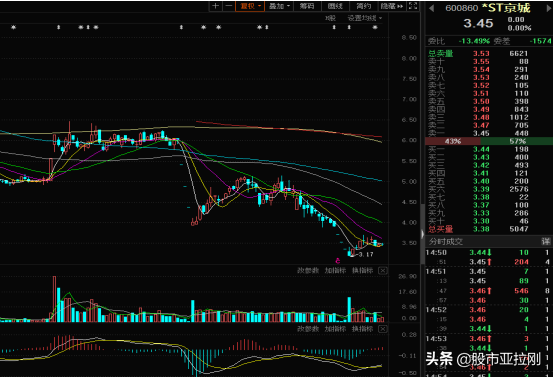Enter fullscreen chart via the expand icon
The height and width of the screenshot is (378, 553).
[x=413, y=6]
